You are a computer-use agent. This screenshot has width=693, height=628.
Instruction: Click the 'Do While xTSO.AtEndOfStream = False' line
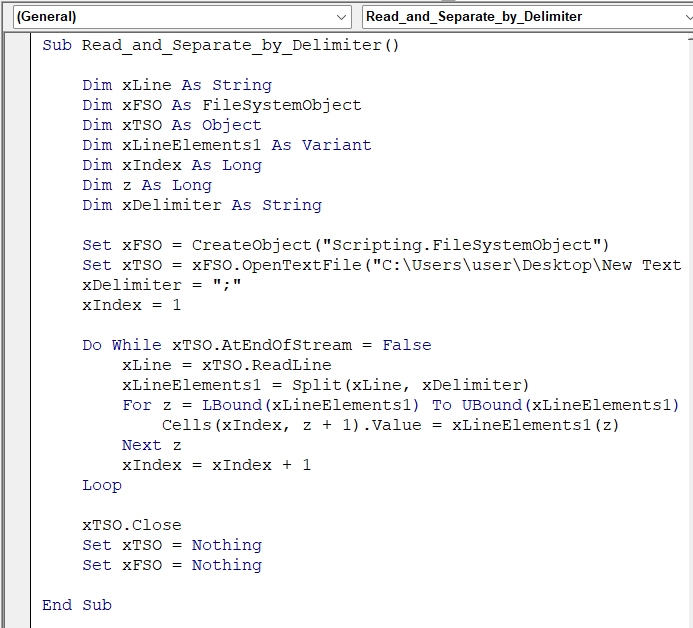coord(257,345)
